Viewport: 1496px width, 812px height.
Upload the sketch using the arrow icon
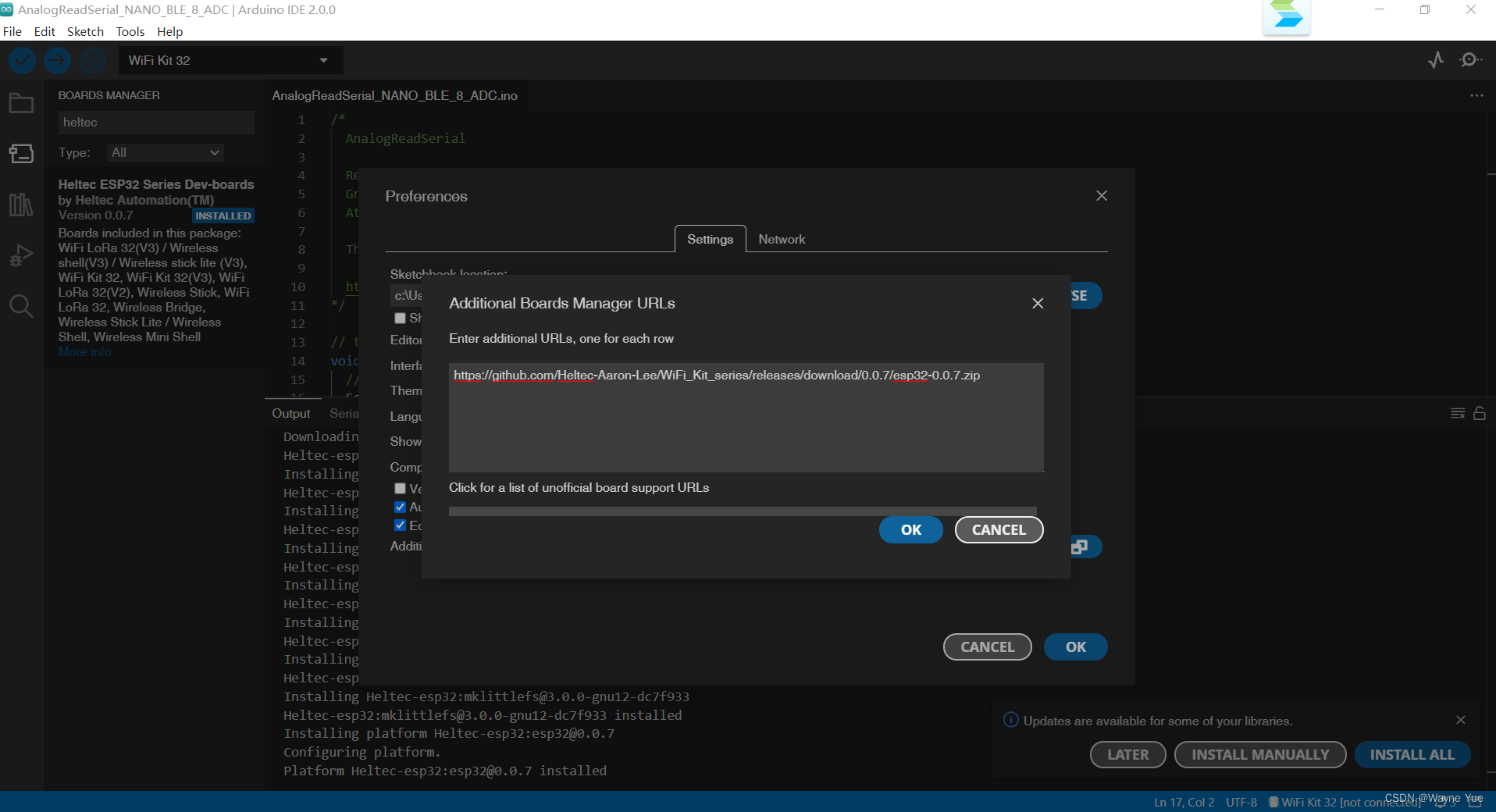pyautogui.click(x=56, y=60)
